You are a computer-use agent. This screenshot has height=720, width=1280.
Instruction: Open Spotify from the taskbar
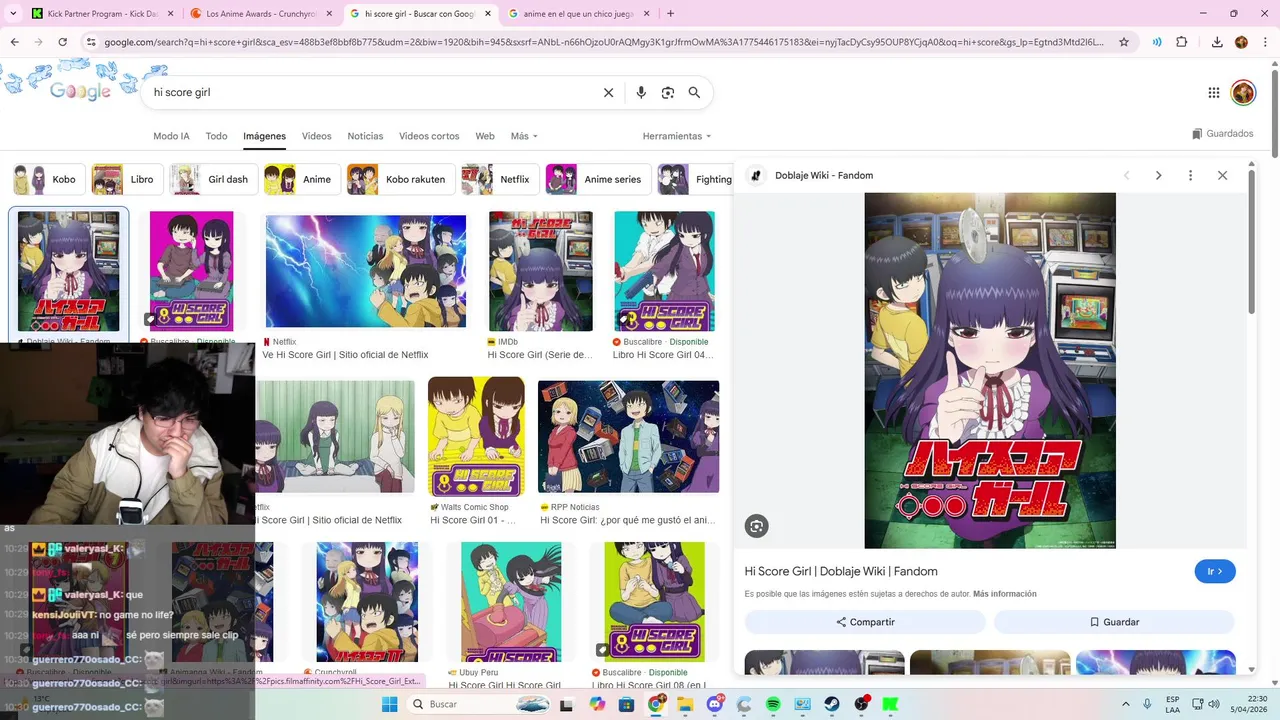pyautogui.click(x=773, y=705)
